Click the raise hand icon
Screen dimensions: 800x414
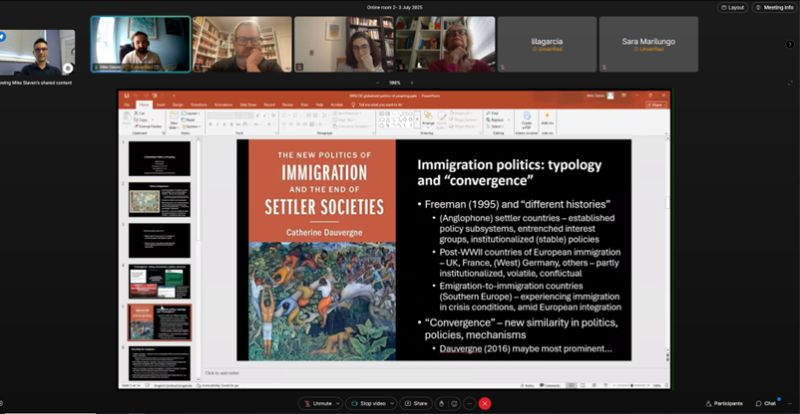[x=444, y=403]
